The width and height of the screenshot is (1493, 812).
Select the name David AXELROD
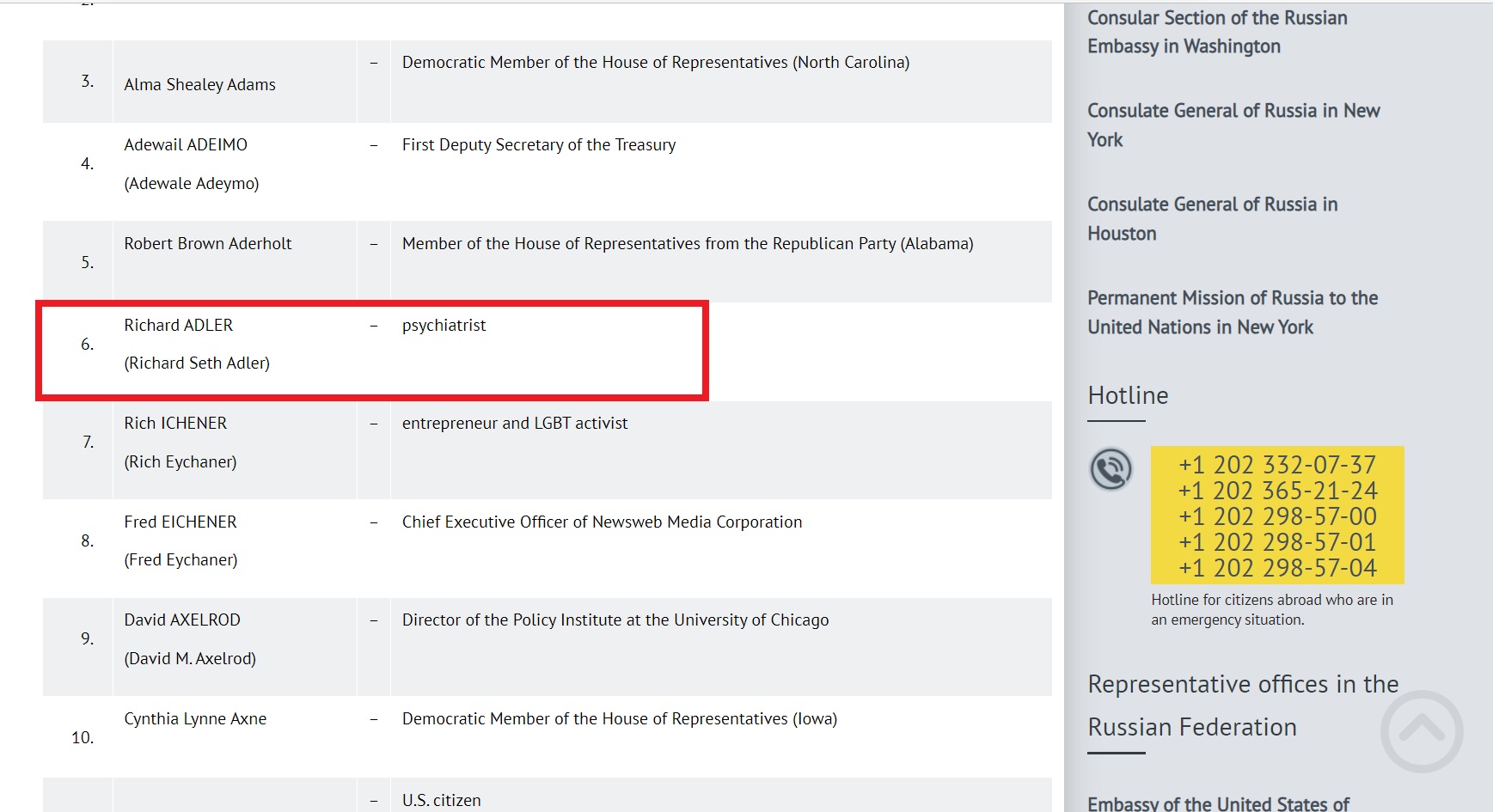[x=182, y=620]
